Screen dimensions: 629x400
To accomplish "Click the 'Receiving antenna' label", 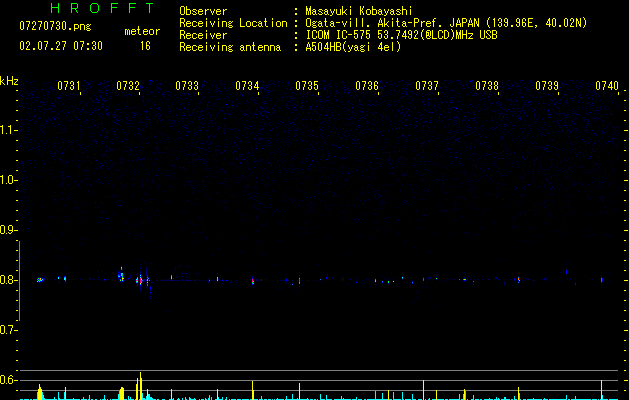I will [x=230, y=47].
